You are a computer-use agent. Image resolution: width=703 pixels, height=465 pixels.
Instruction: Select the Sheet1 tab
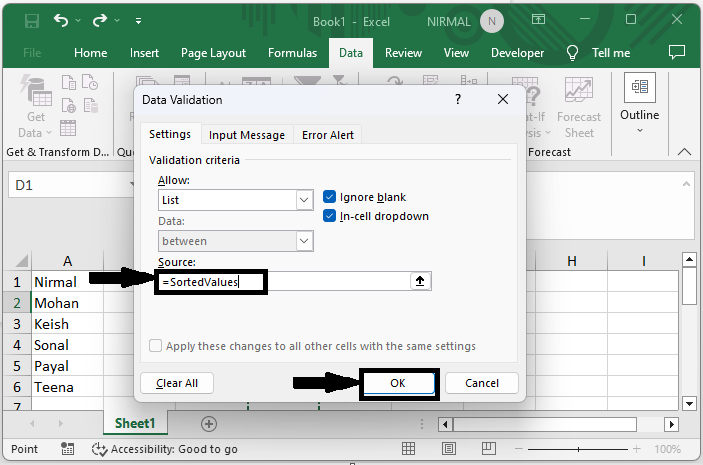point(135,423)
